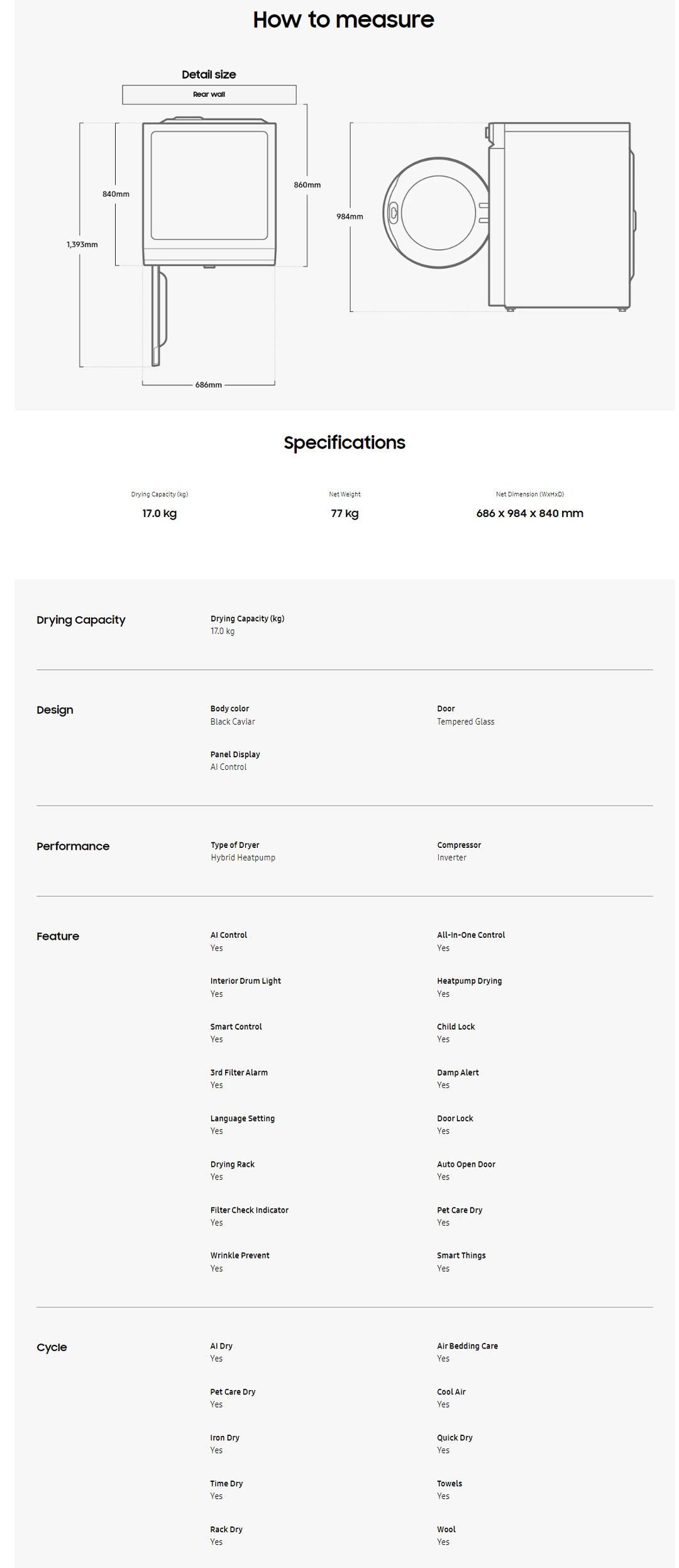
Task: Click the How to measure heading
Action: coord(343,19)
